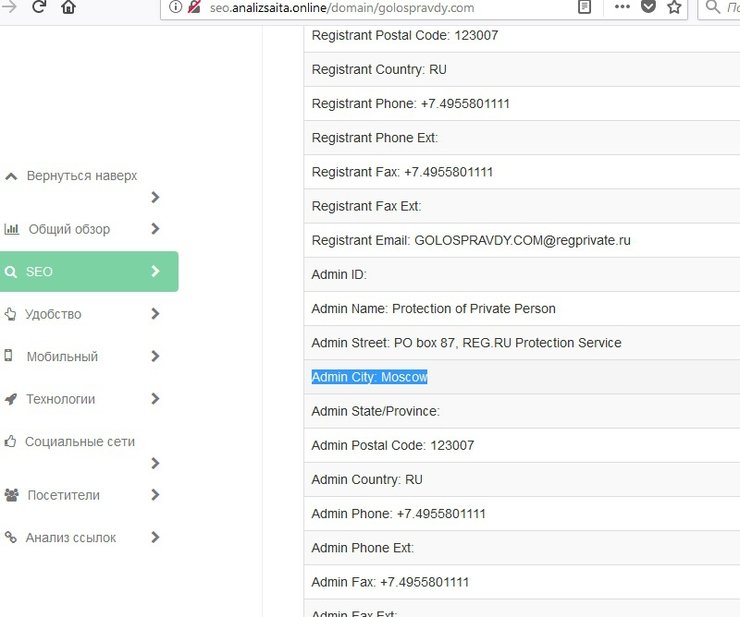Open the Мобильный sidebar item
The width and height of the screenshot is (740, 617).
point(62,357)
